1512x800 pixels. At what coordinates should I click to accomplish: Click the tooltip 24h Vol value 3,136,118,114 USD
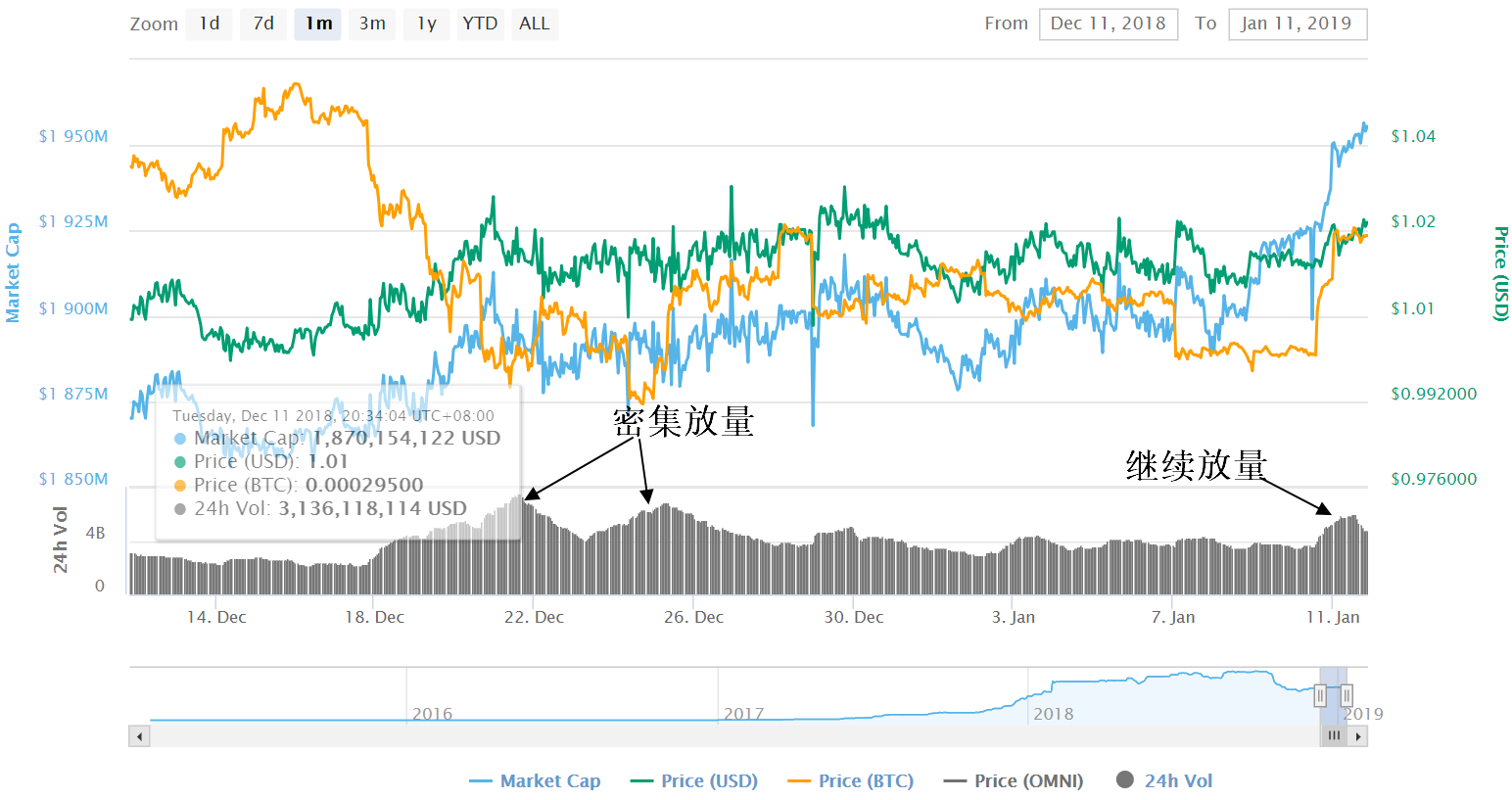(x=372, y=508)
